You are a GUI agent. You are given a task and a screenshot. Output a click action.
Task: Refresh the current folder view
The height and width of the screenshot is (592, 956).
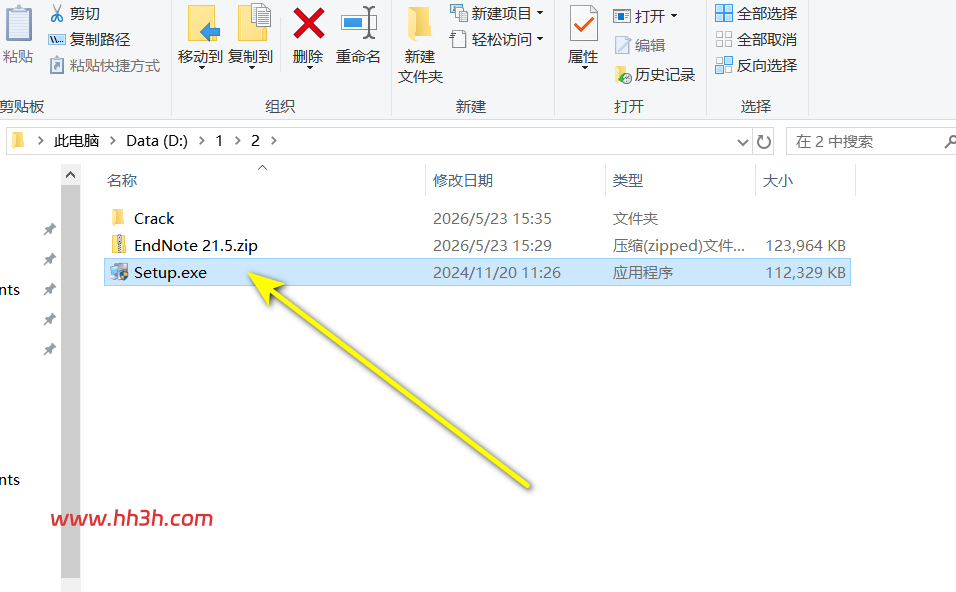[763, 142]
